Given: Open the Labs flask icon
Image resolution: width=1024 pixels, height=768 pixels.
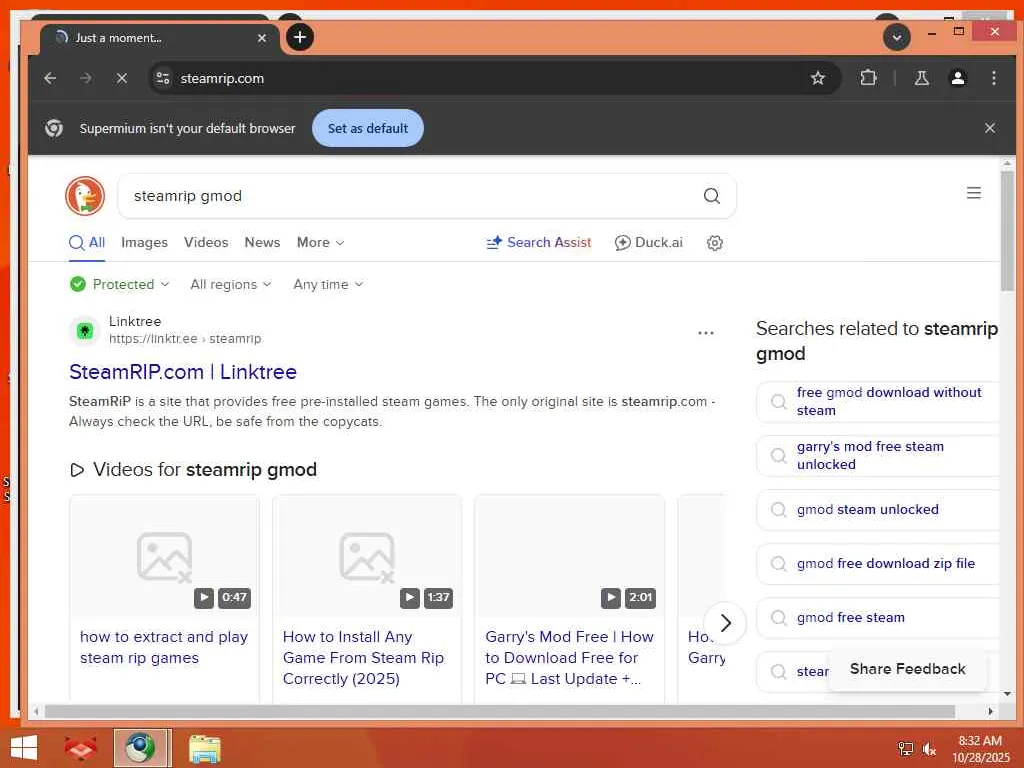Looking at the screenshot, I should click(921, 78).
